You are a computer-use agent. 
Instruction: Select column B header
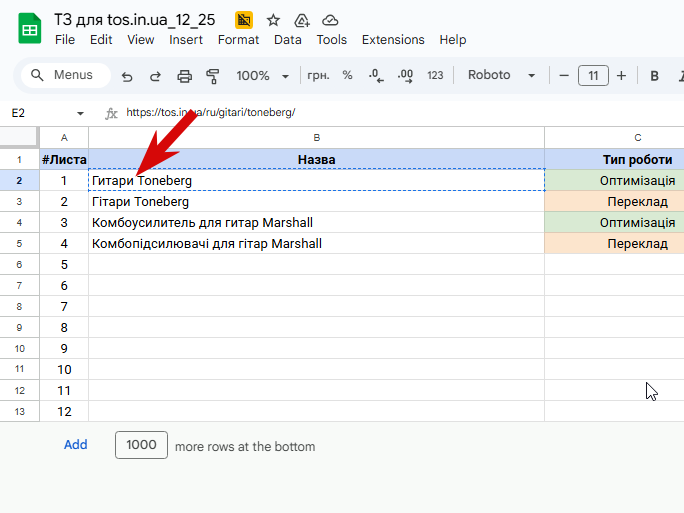coord(317,138)
